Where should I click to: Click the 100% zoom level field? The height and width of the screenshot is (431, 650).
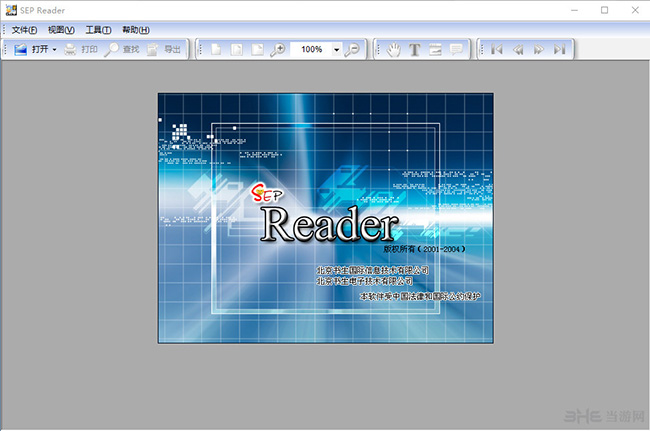click(311, 49)
